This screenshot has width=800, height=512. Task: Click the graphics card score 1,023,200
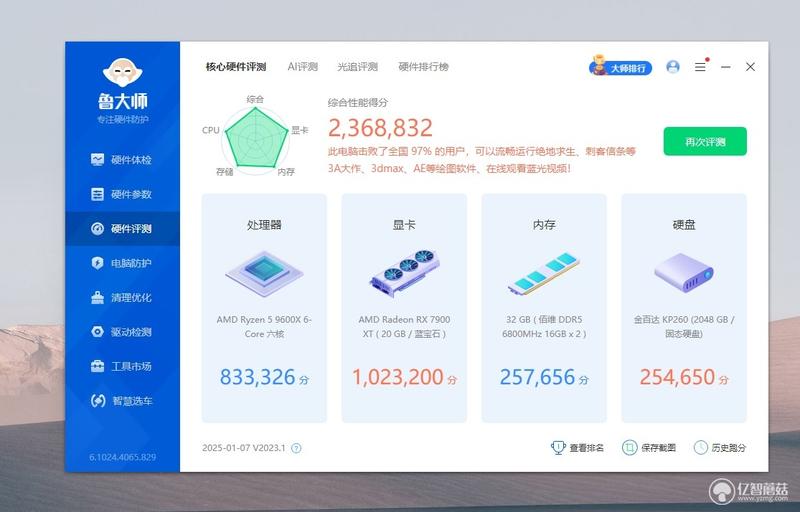(398, 377)
